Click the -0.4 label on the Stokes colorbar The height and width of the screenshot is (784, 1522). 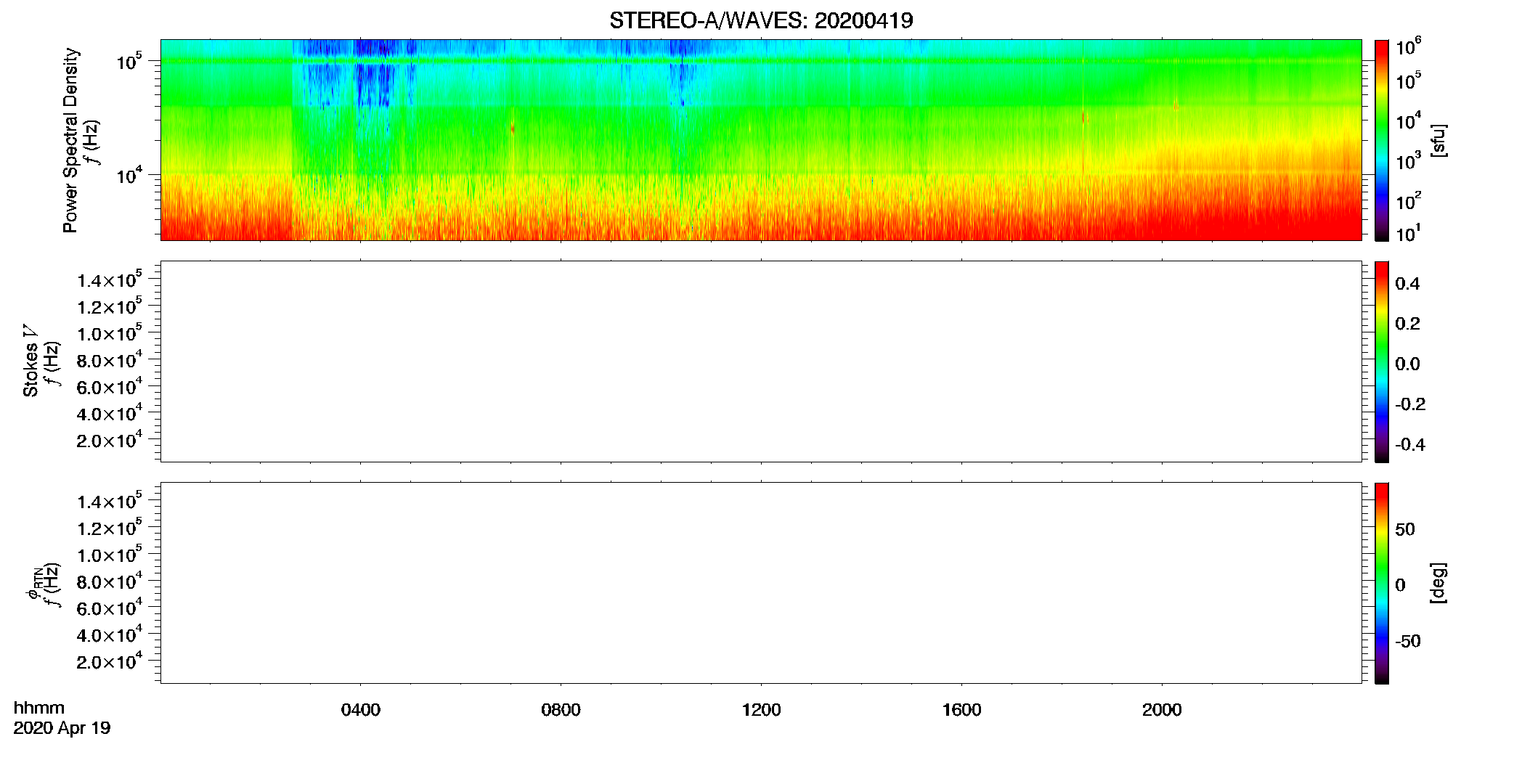click(1410, 444)
